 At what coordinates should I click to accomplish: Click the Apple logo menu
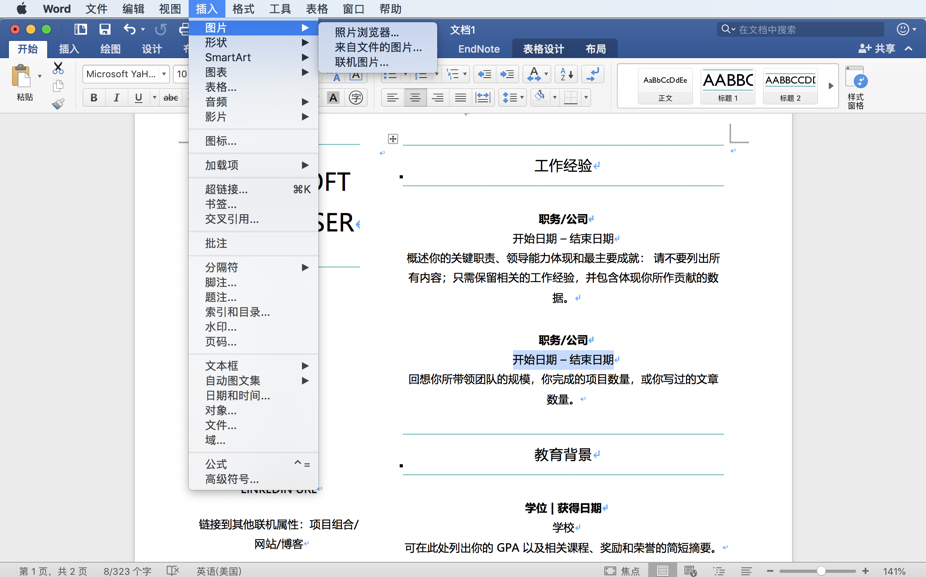(x=21, y=8)
